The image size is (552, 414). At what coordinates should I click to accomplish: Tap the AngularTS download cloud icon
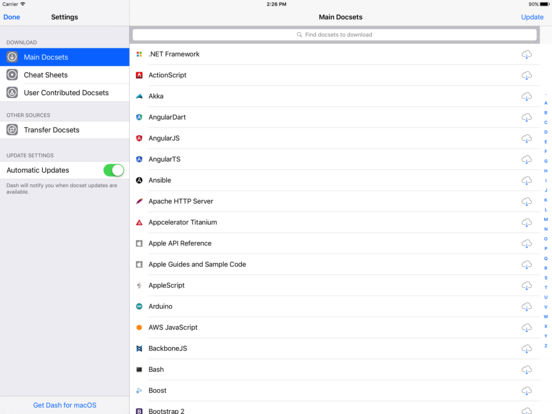526,159
